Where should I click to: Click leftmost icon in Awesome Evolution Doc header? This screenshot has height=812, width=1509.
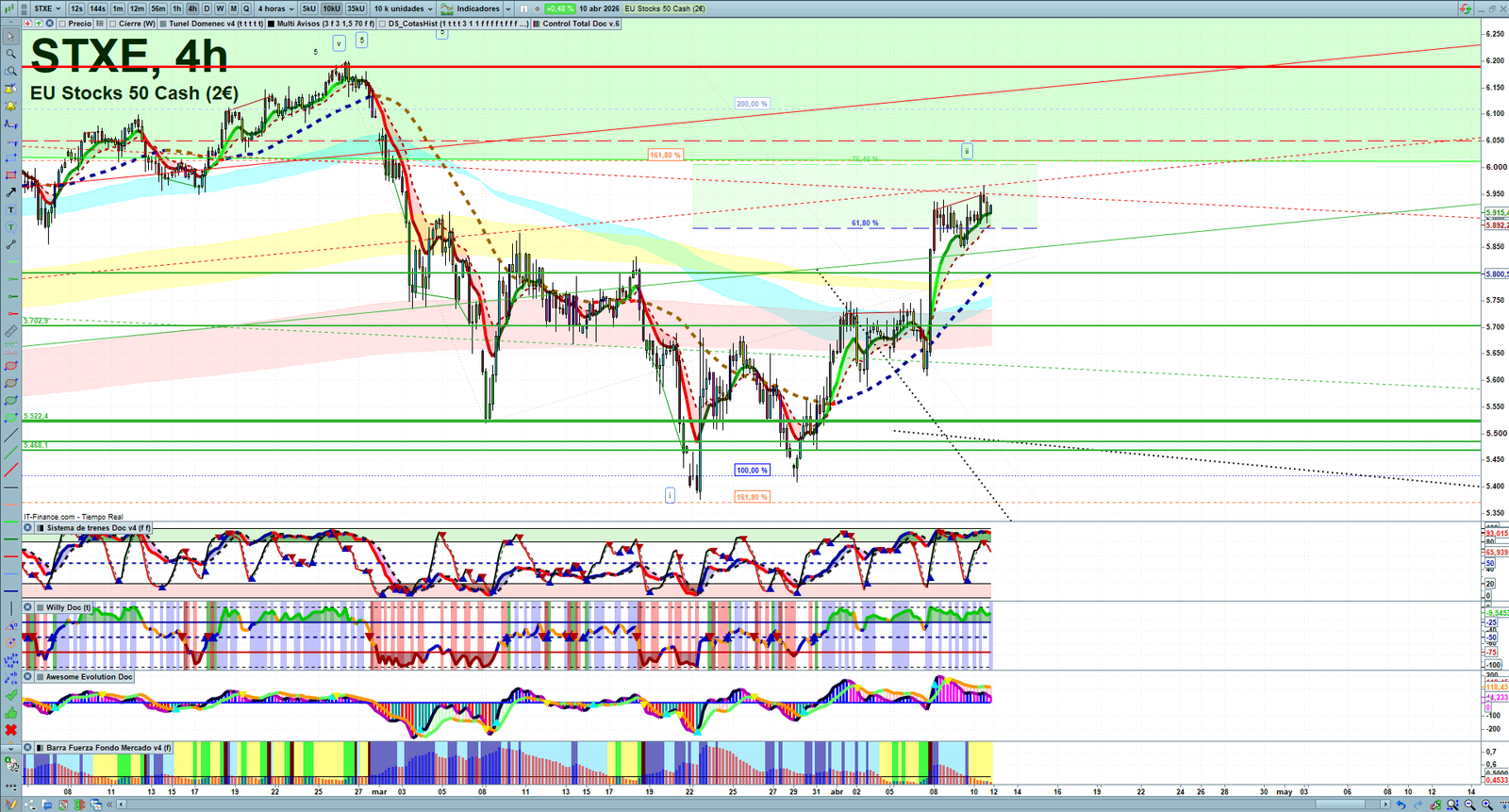pos(28,676)
